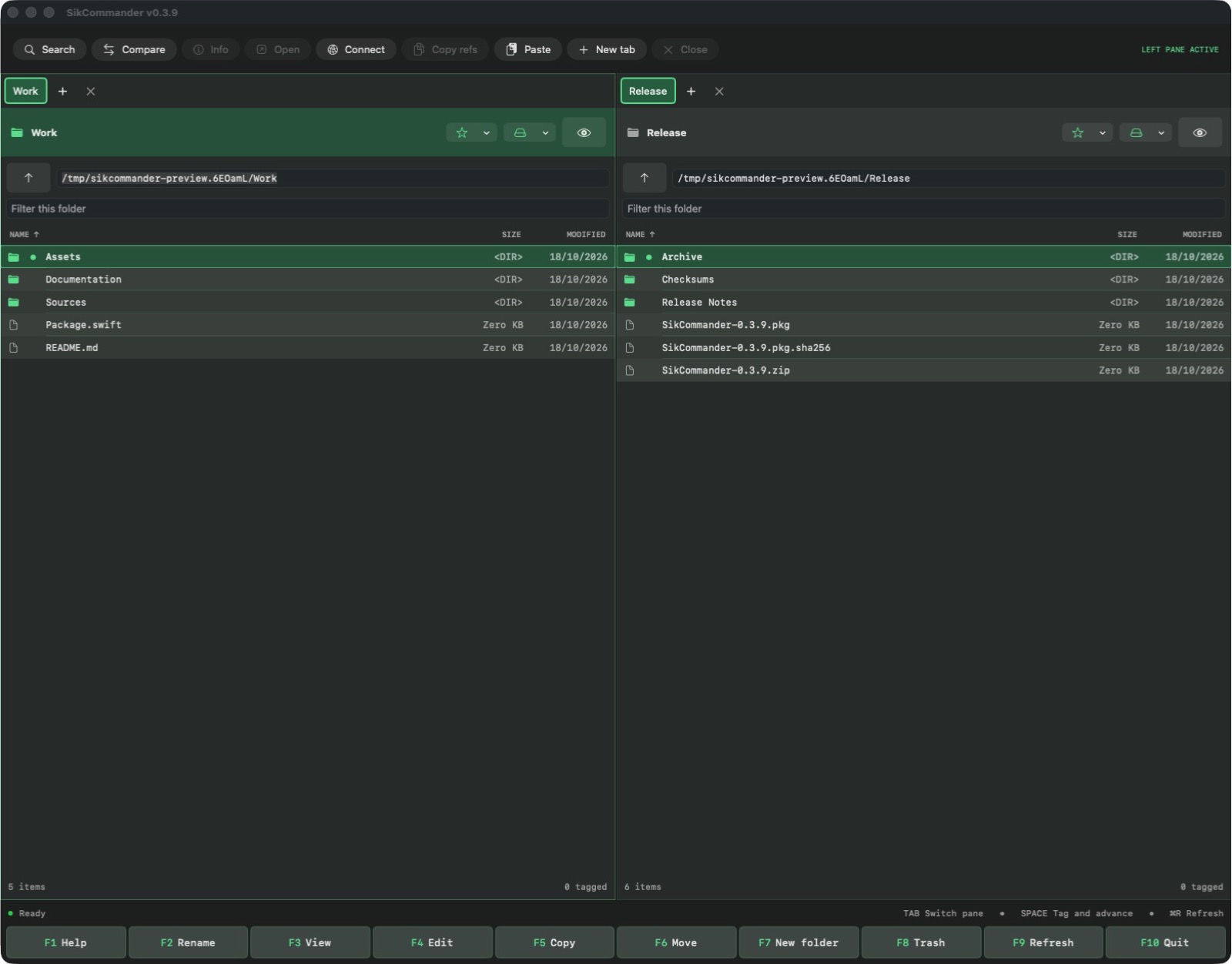Select SikCommander-0.3.9.pkg file
The width and height of the screenshot is (1232, 964).
point(924,325)
